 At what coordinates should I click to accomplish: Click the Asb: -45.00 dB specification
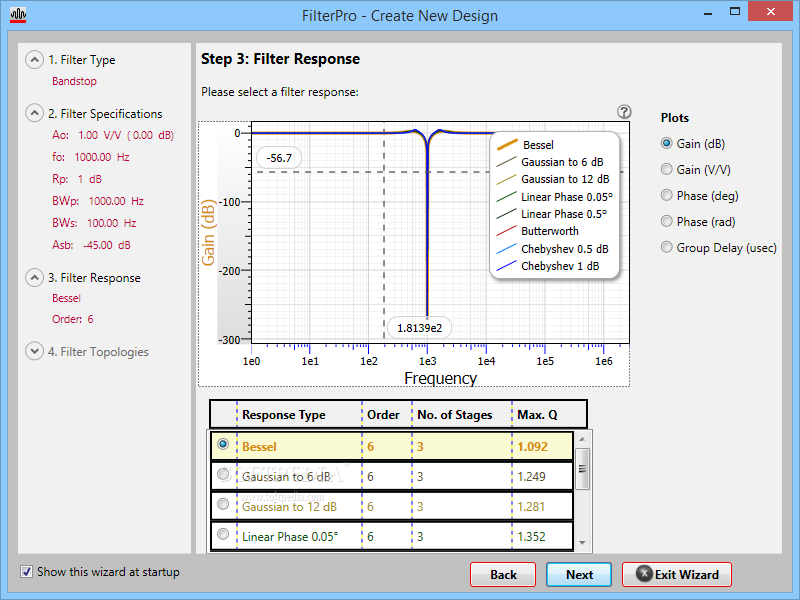tap(91, 245)
